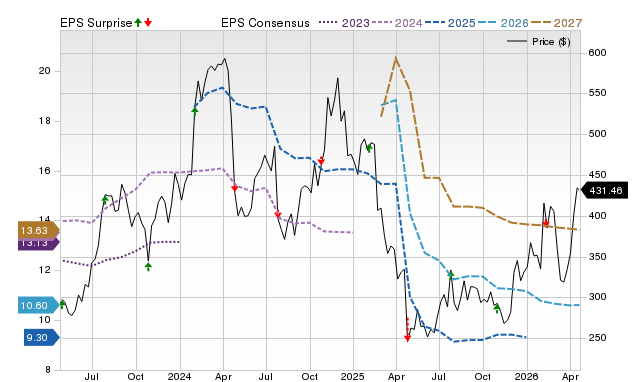Select the green surprise arrow after July 2025

(x=451, y=275)
